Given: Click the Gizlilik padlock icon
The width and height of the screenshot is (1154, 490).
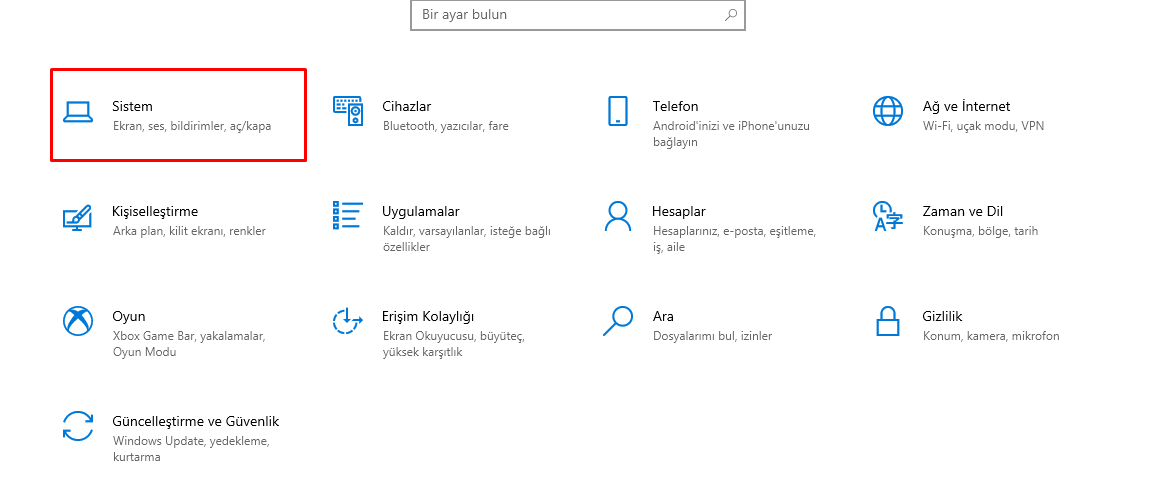Looking at the screenshot, I should click(888, 322).
